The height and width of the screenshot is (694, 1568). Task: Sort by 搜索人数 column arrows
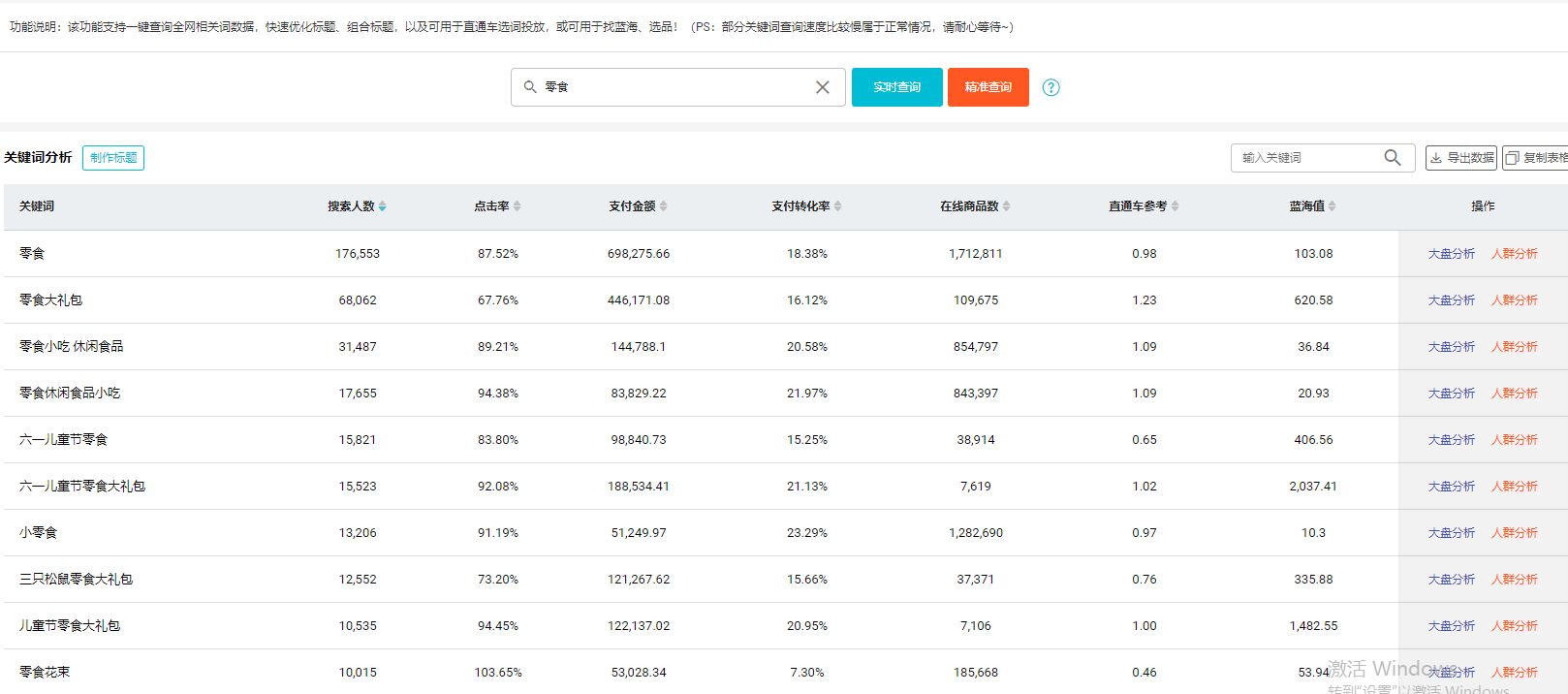(382, 206)
